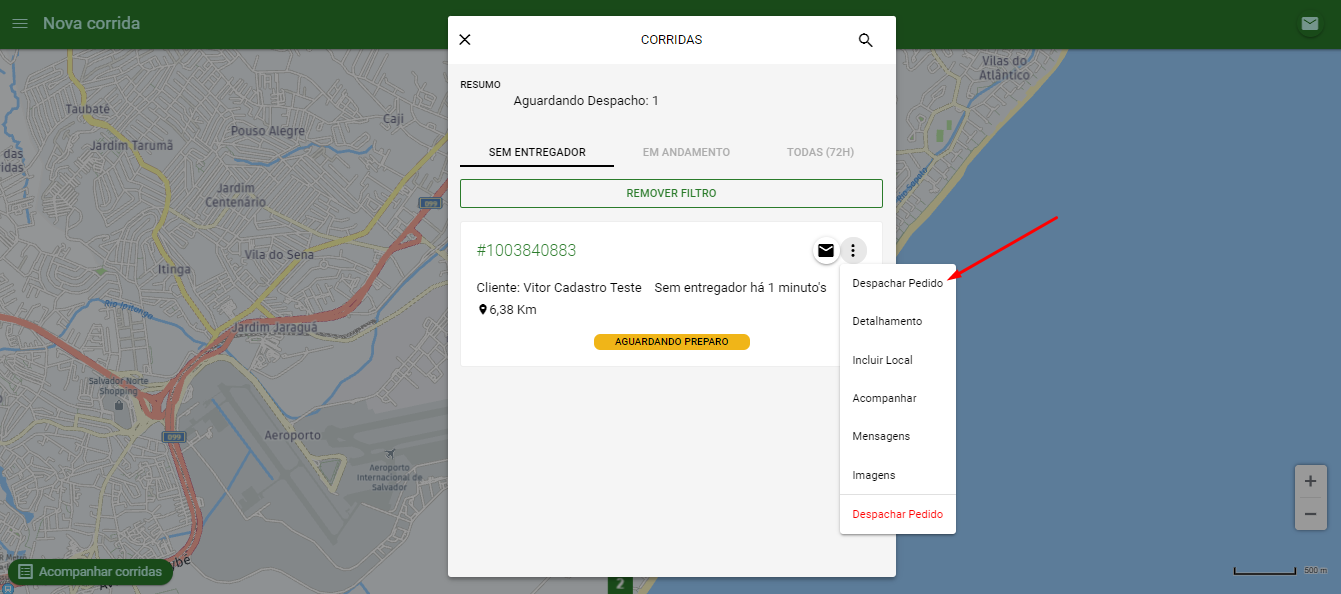This screenshot has height=594, width=1341.
Task: Switch to the SEM ENTREGADOR tab
Action: (537, 153)
